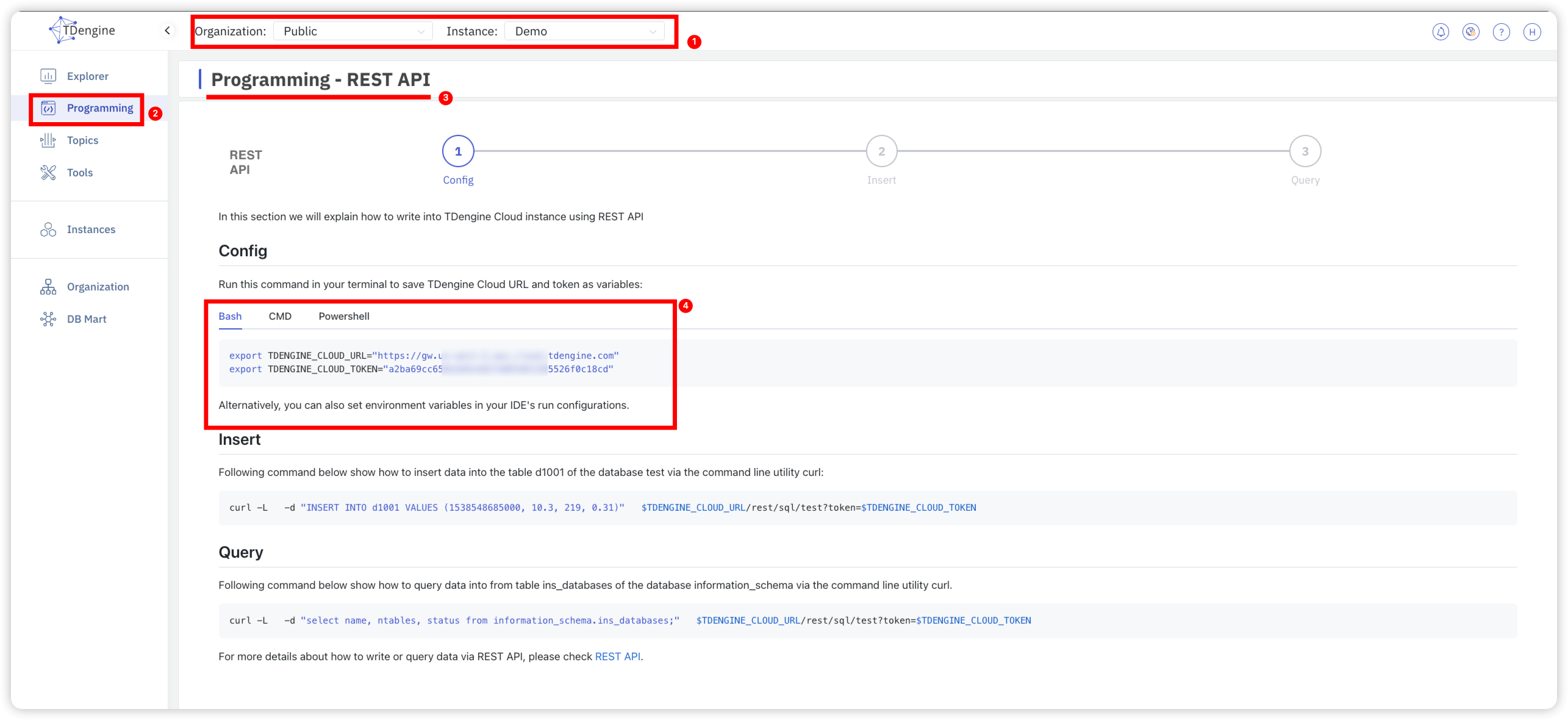This screenshot has width=1568, height=720.
Task: Open notifications bell icon
Action: pyautogui.click(x=1441, y=32)
